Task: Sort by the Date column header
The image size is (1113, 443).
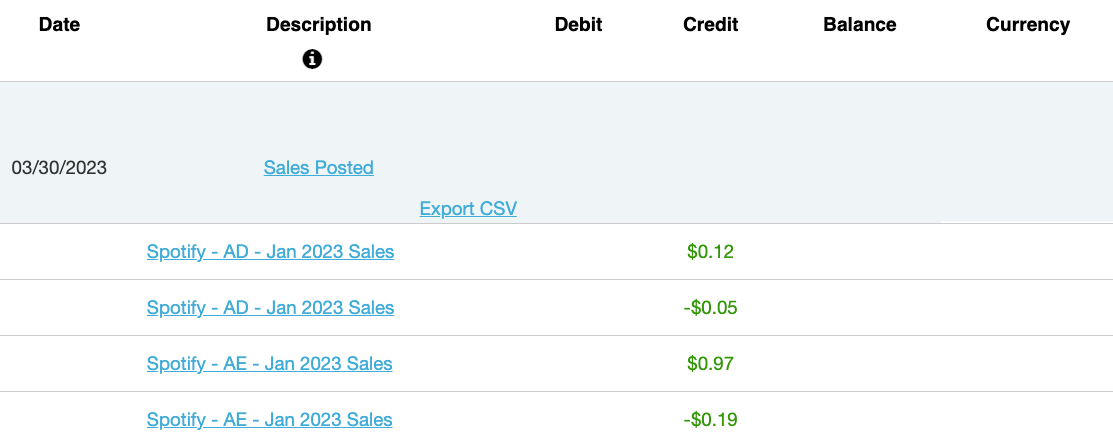Action: click(x=60, y=25)
